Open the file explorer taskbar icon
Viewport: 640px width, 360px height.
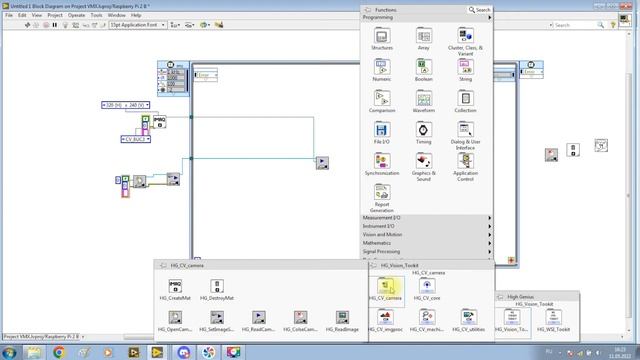coord(34,352)
